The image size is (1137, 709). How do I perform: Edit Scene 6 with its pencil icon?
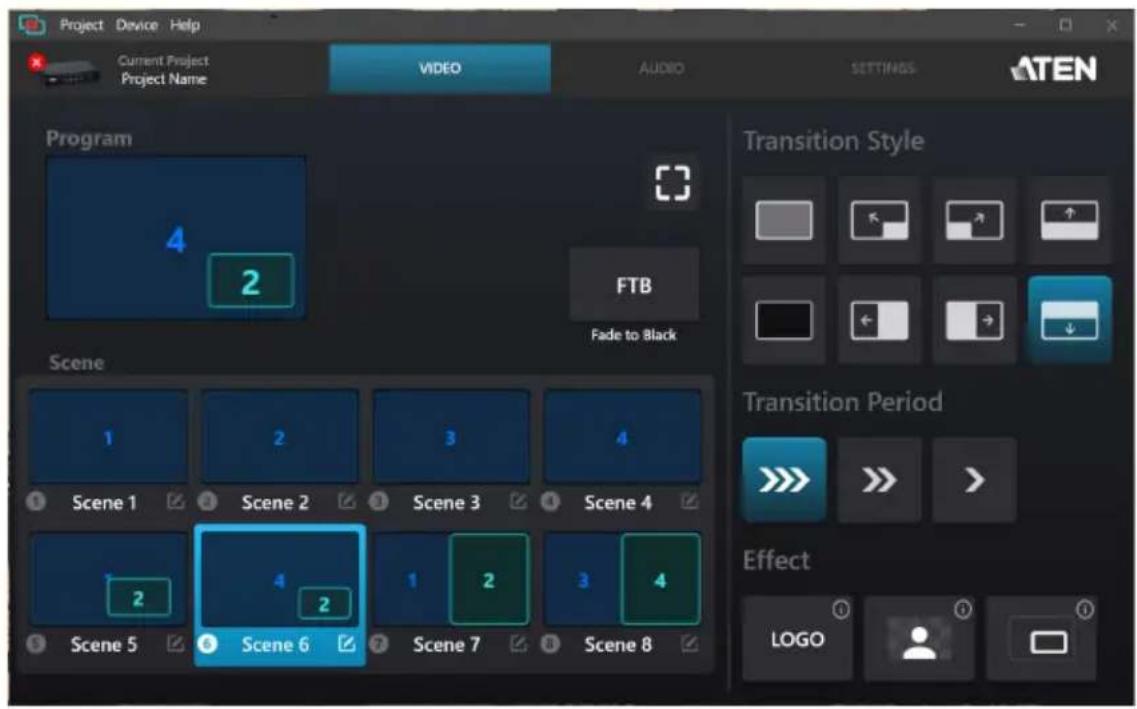coord(347,643)
